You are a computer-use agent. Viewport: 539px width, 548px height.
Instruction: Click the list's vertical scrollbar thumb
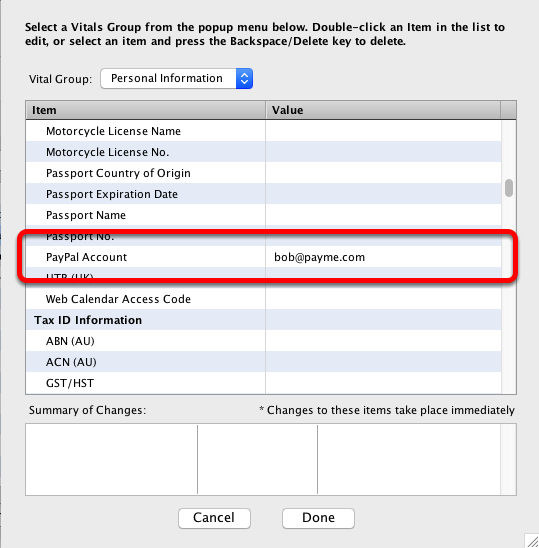[x=509, y=188]
